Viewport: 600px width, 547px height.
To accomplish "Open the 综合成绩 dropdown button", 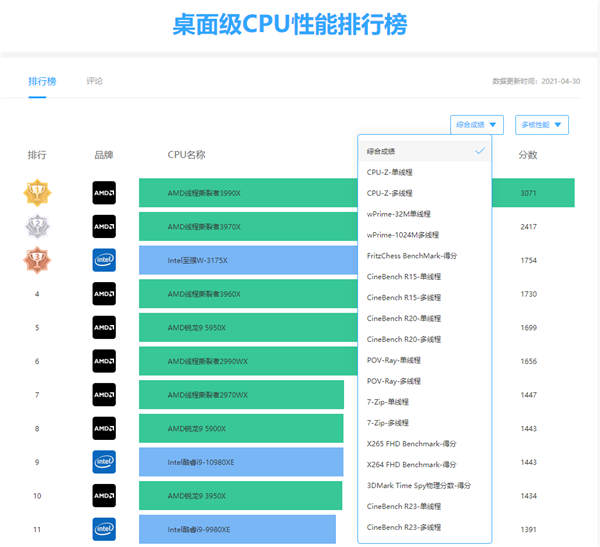I will click(x=477, y=125).
